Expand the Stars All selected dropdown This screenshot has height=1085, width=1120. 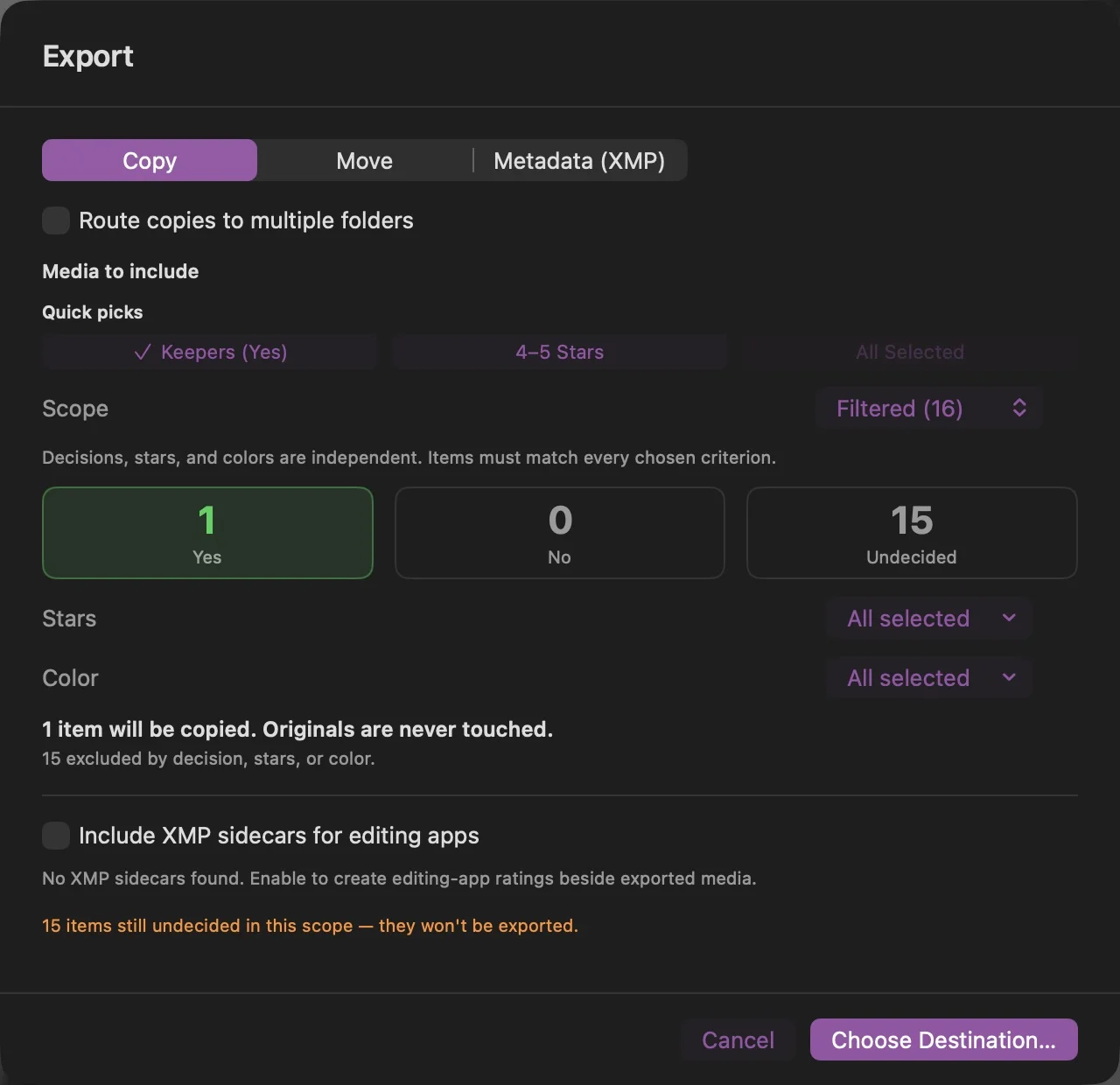[929, 619]
